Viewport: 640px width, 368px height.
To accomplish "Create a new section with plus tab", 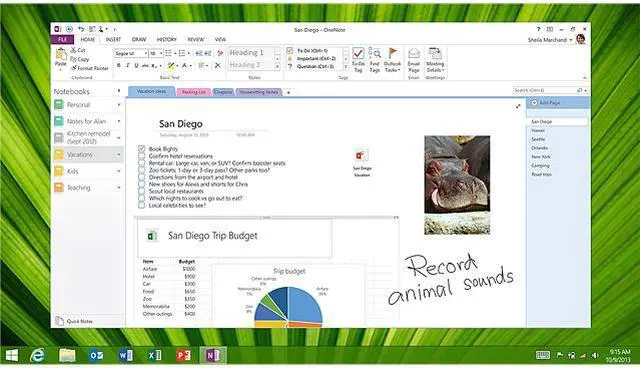I will coord(288,93).
